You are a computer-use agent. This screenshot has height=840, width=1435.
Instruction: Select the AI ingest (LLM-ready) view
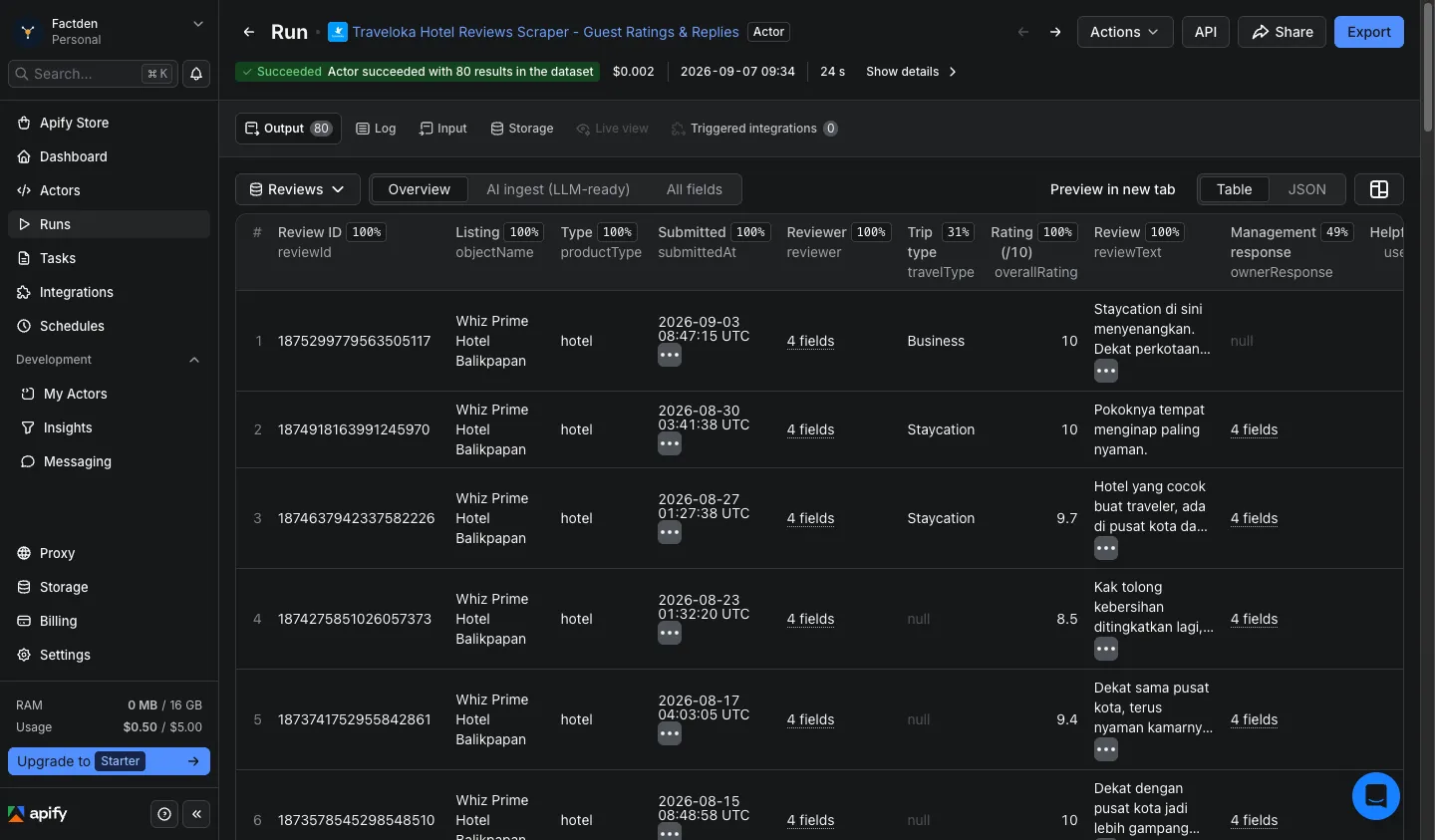(558, 189)
